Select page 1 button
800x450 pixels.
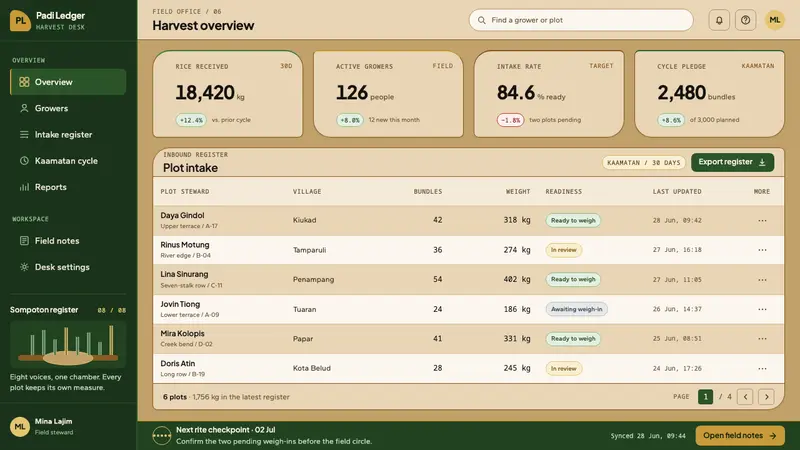(x=705, y=397)
